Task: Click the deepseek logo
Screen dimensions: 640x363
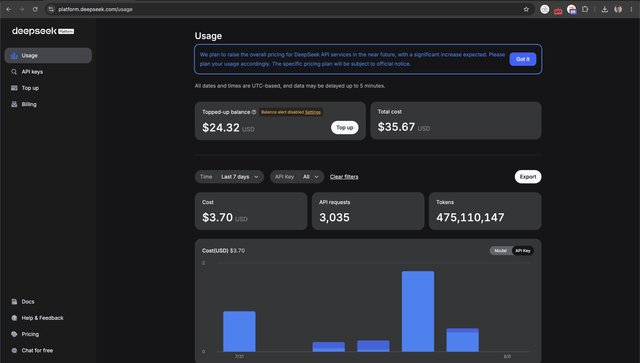Action: pos(43,31)
